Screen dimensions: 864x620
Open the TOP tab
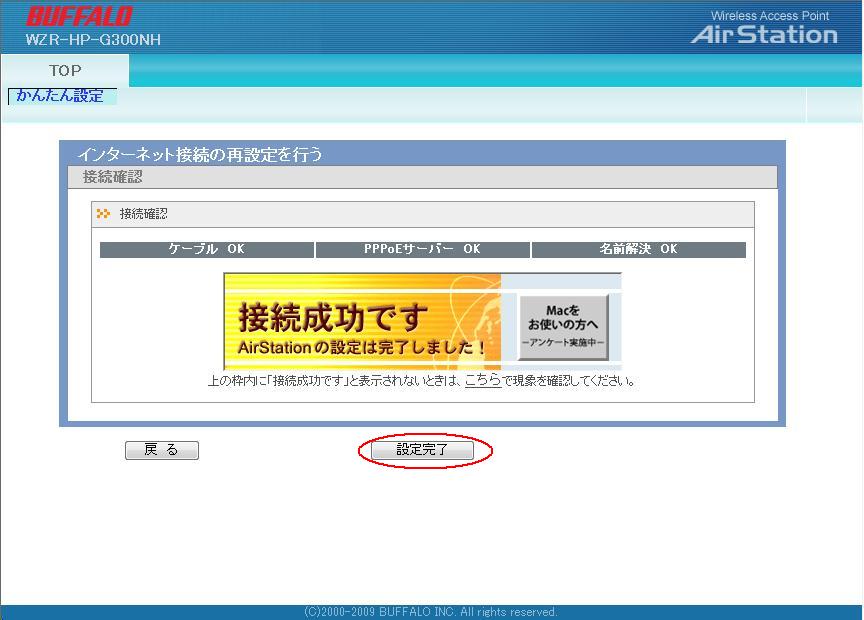65,70
